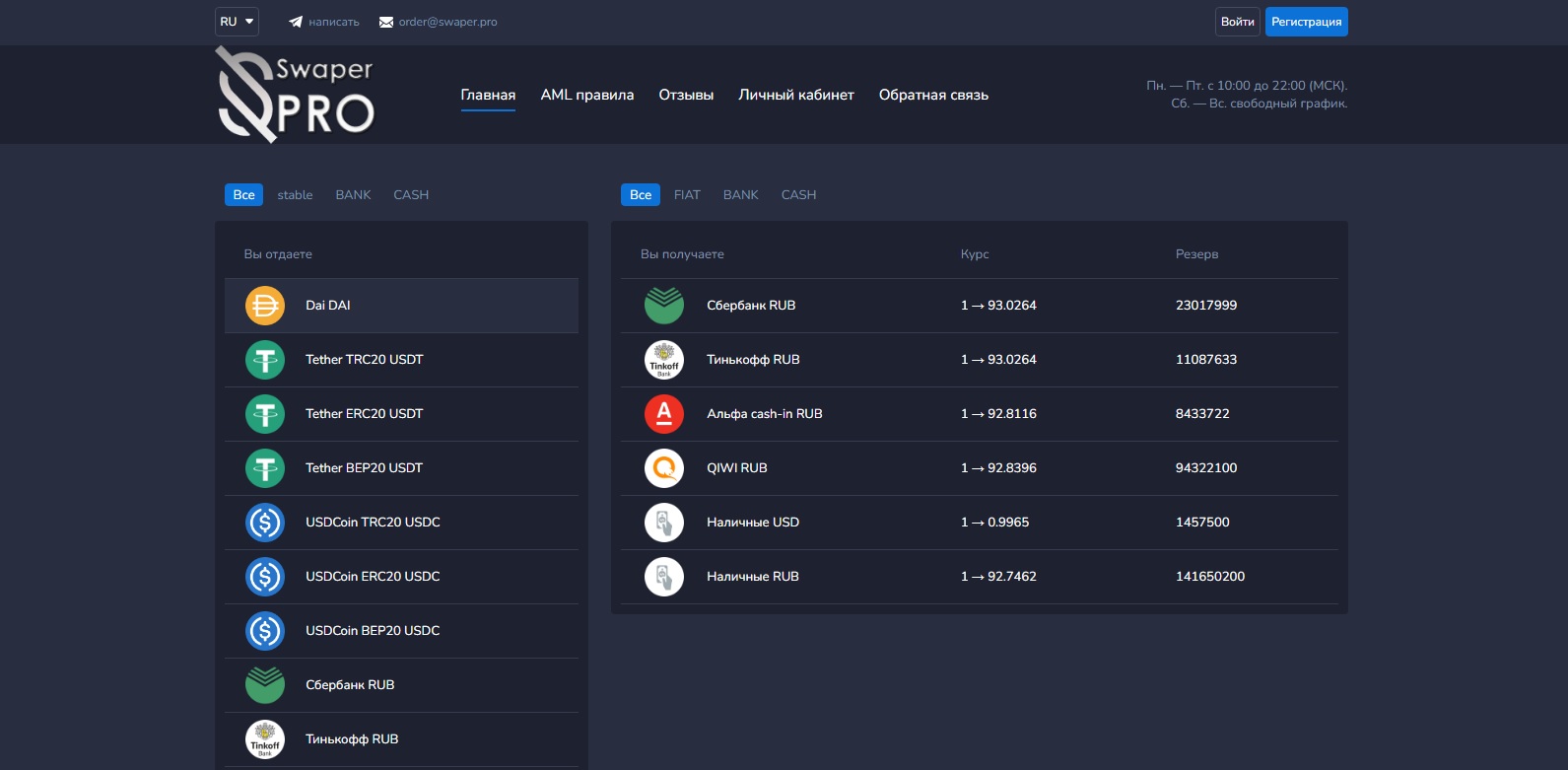Select the Dai DAI coin icon
1568x770 pixels.
[x=265, y=306]
